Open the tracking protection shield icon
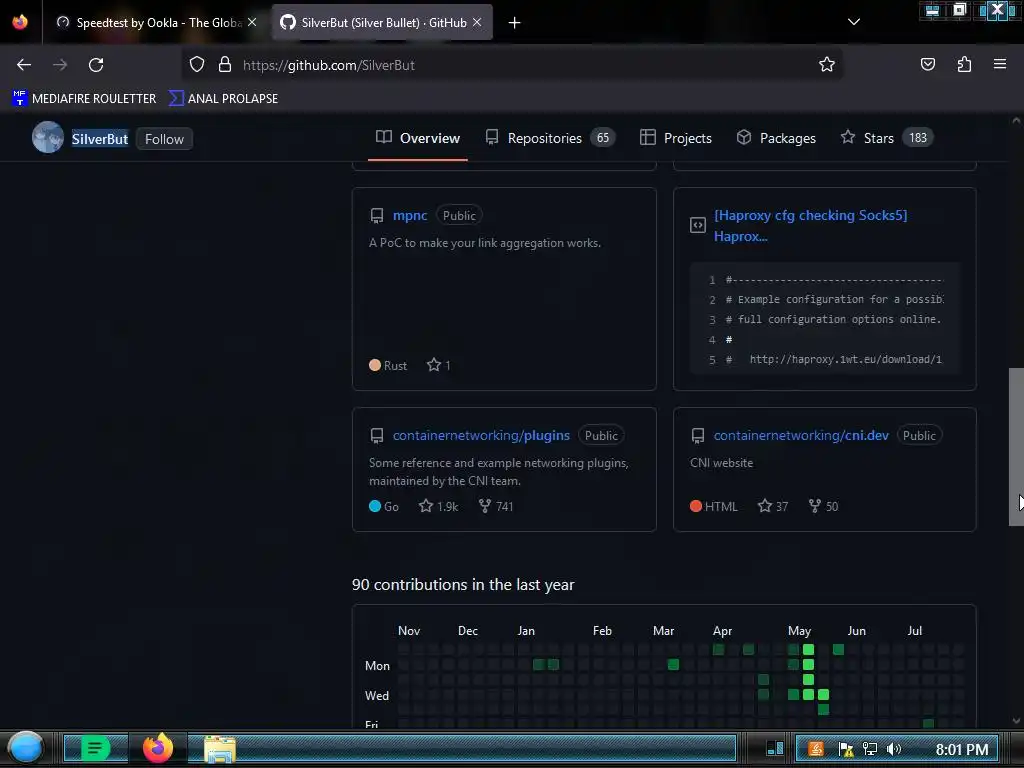This screenshot has width=1024, height=768. tap(197, 65)
